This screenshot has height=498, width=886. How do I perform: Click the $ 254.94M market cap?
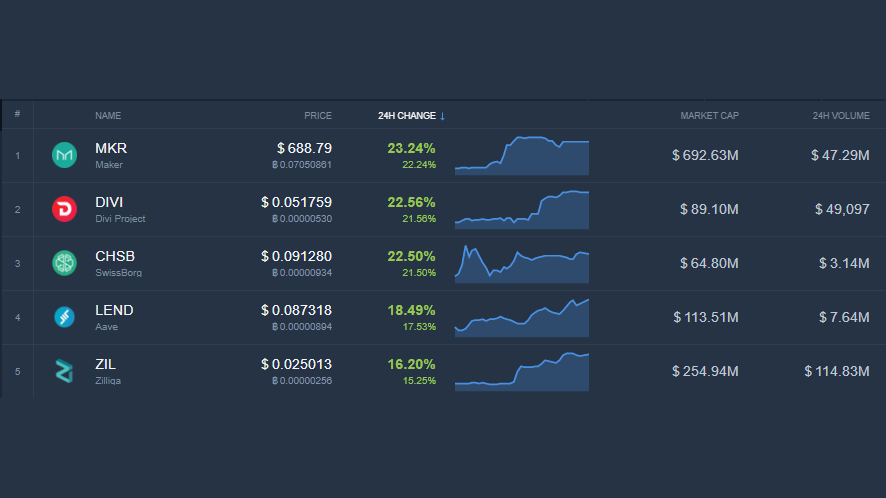pyautogui.click(x=705, y=371)
